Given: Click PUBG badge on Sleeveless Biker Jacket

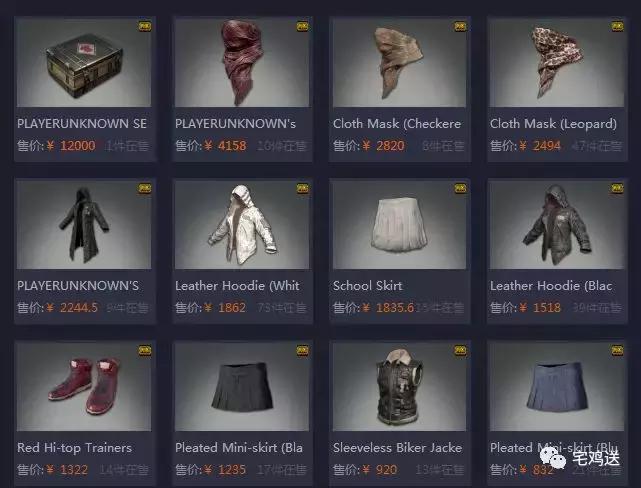Looking at the screenshot, I should point(460,351).
